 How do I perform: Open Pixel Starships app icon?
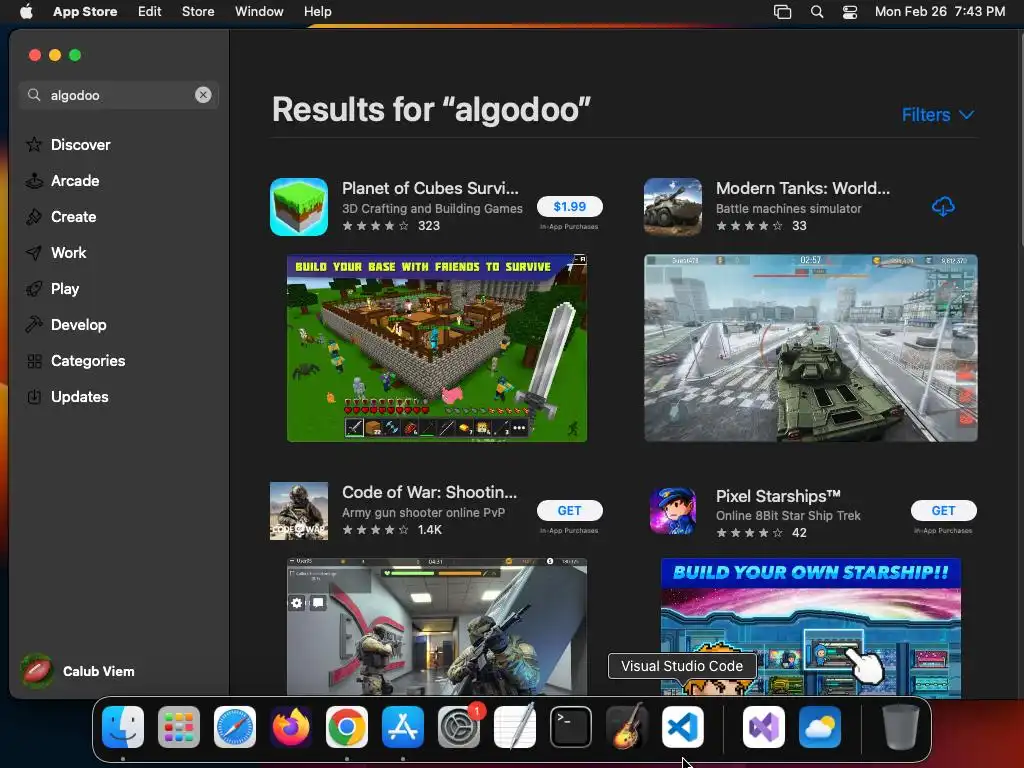pyautogui.click(x=673, y=511)
